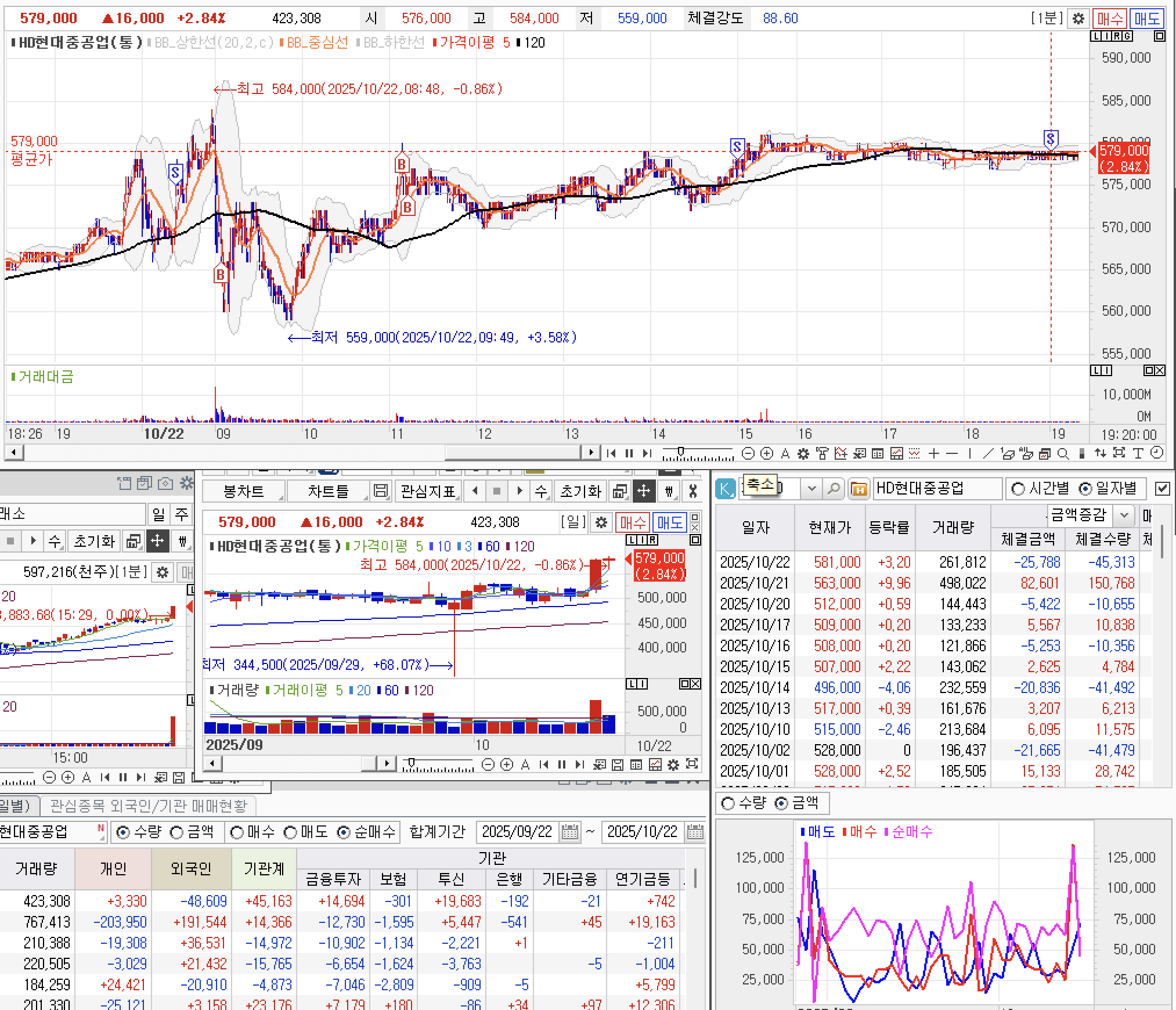The image size is (1176, 1010).
Task: Select the 매수 radio in the investor panel
Action: coord(237,832)
